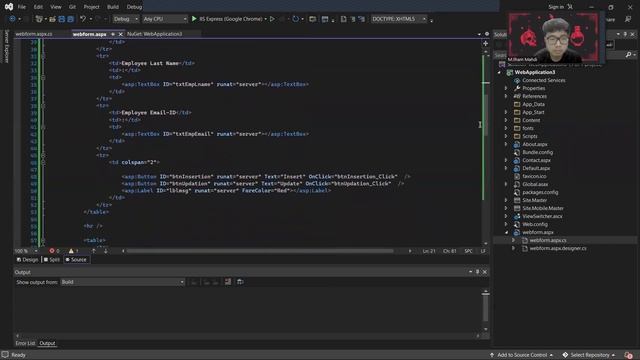Pin the Output panel with auto-hide pin icon
Screen dimensions: 640x360
[x=478, y=272]
